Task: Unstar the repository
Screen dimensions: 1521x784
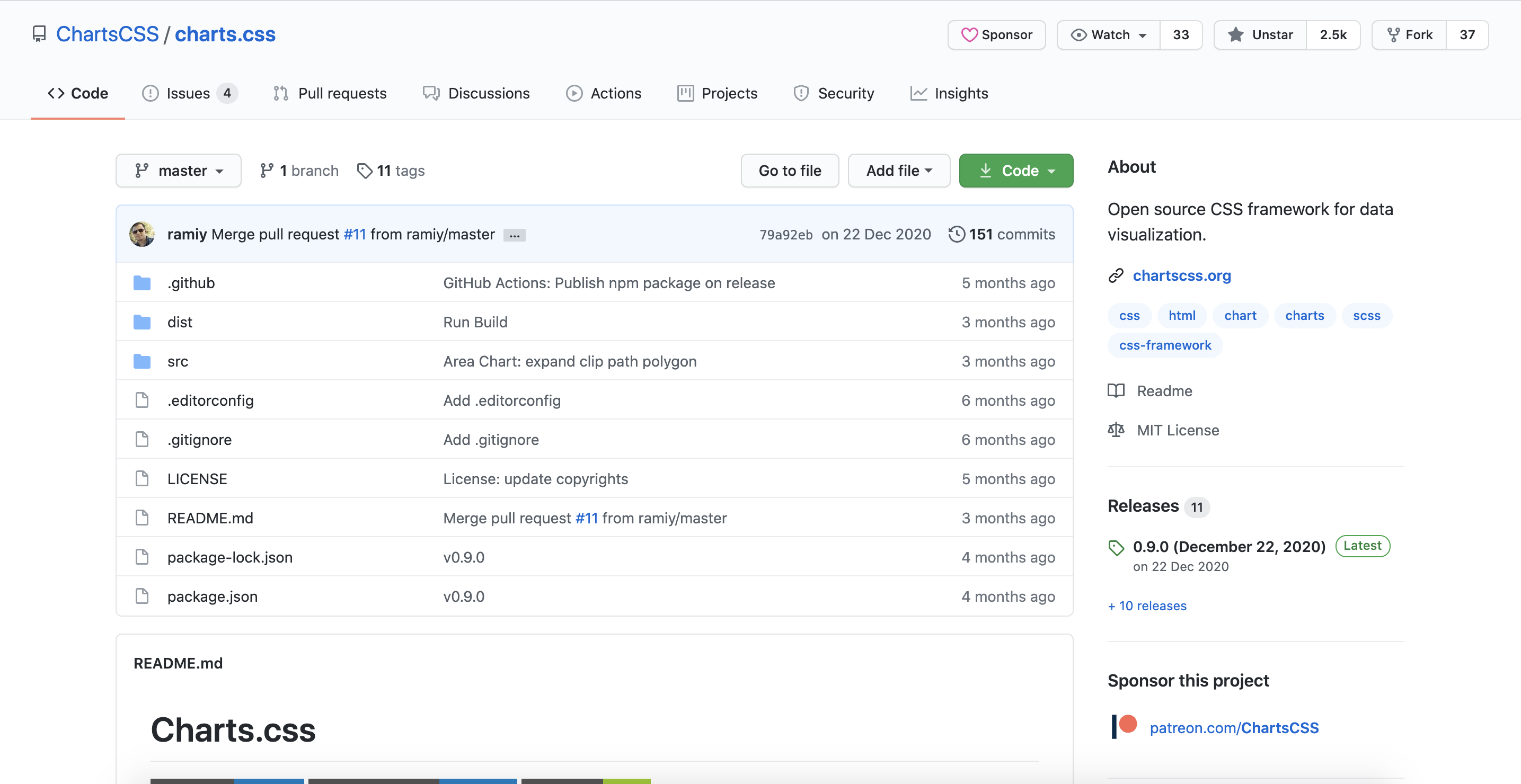Action: (x=1261, y=35)
